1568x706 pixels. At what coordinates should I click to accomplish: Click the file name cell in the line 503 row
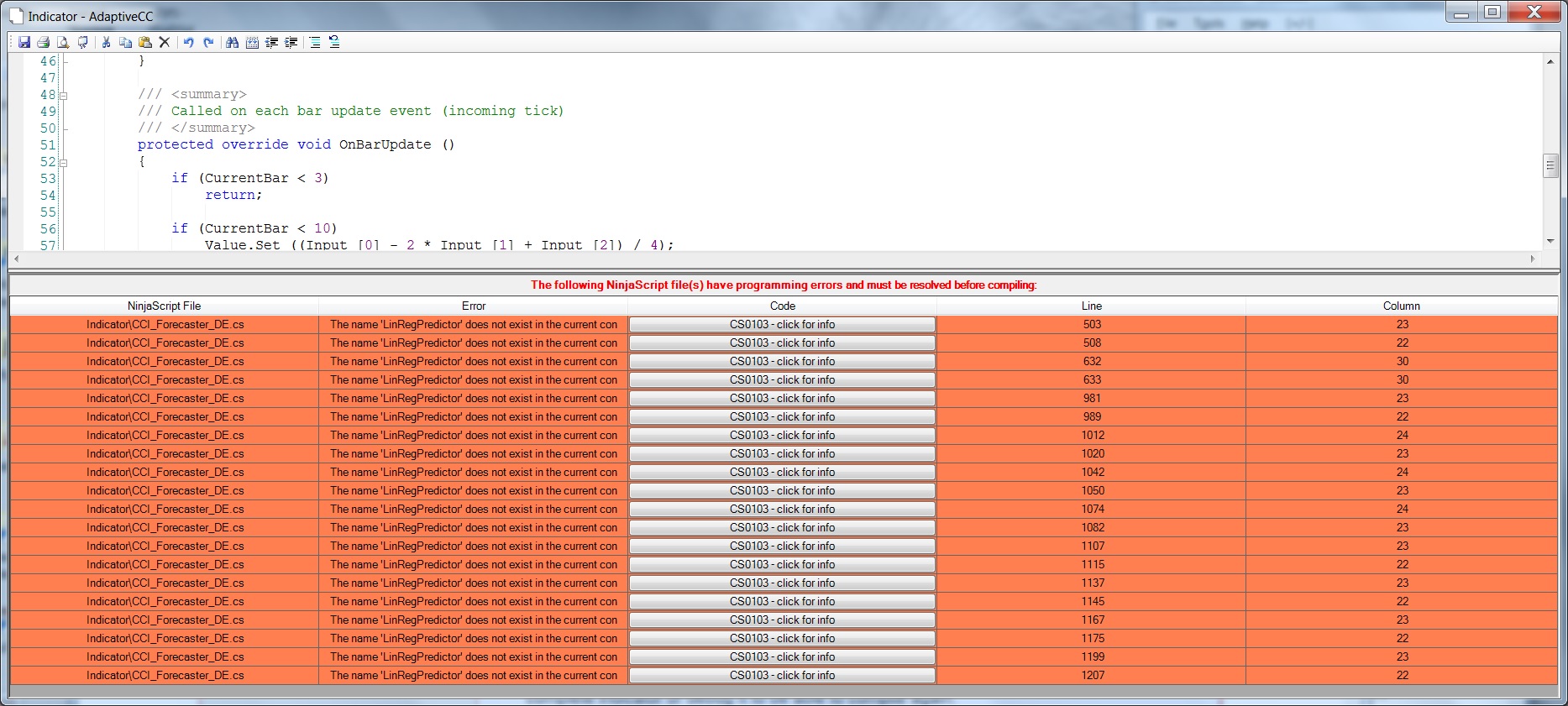pos(165,325)
